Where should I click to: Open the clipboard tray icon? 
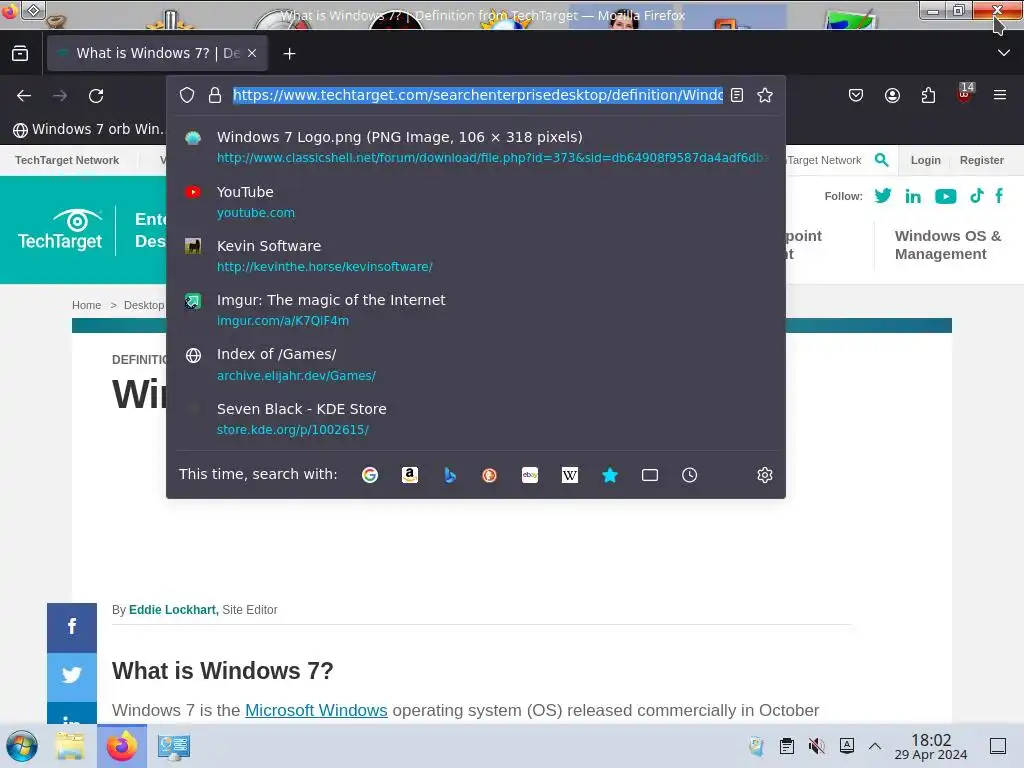(787, 746)
